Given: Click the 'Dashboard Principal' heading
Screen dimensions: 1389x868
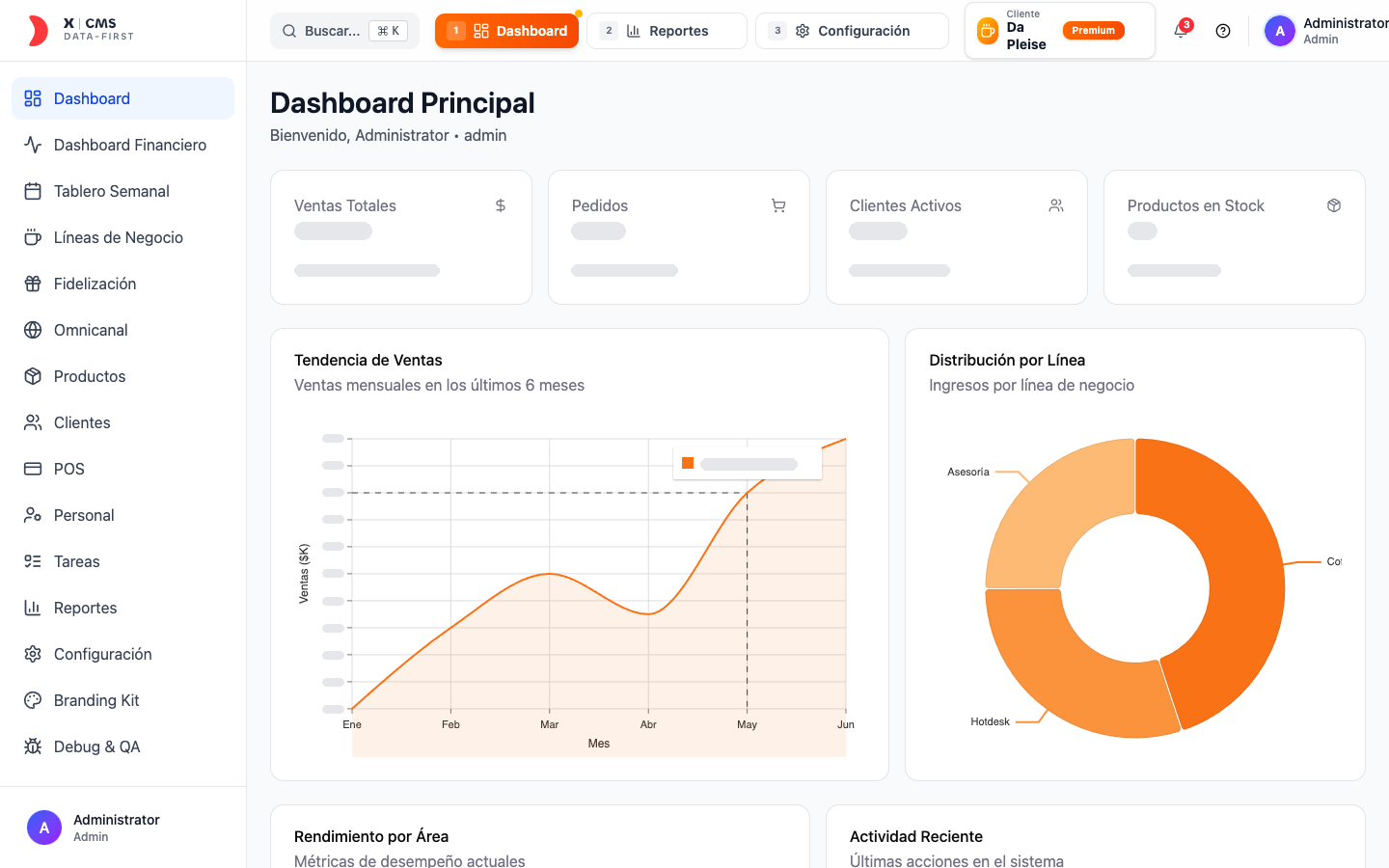Looking at the screenshot, I should coord(402,102).
